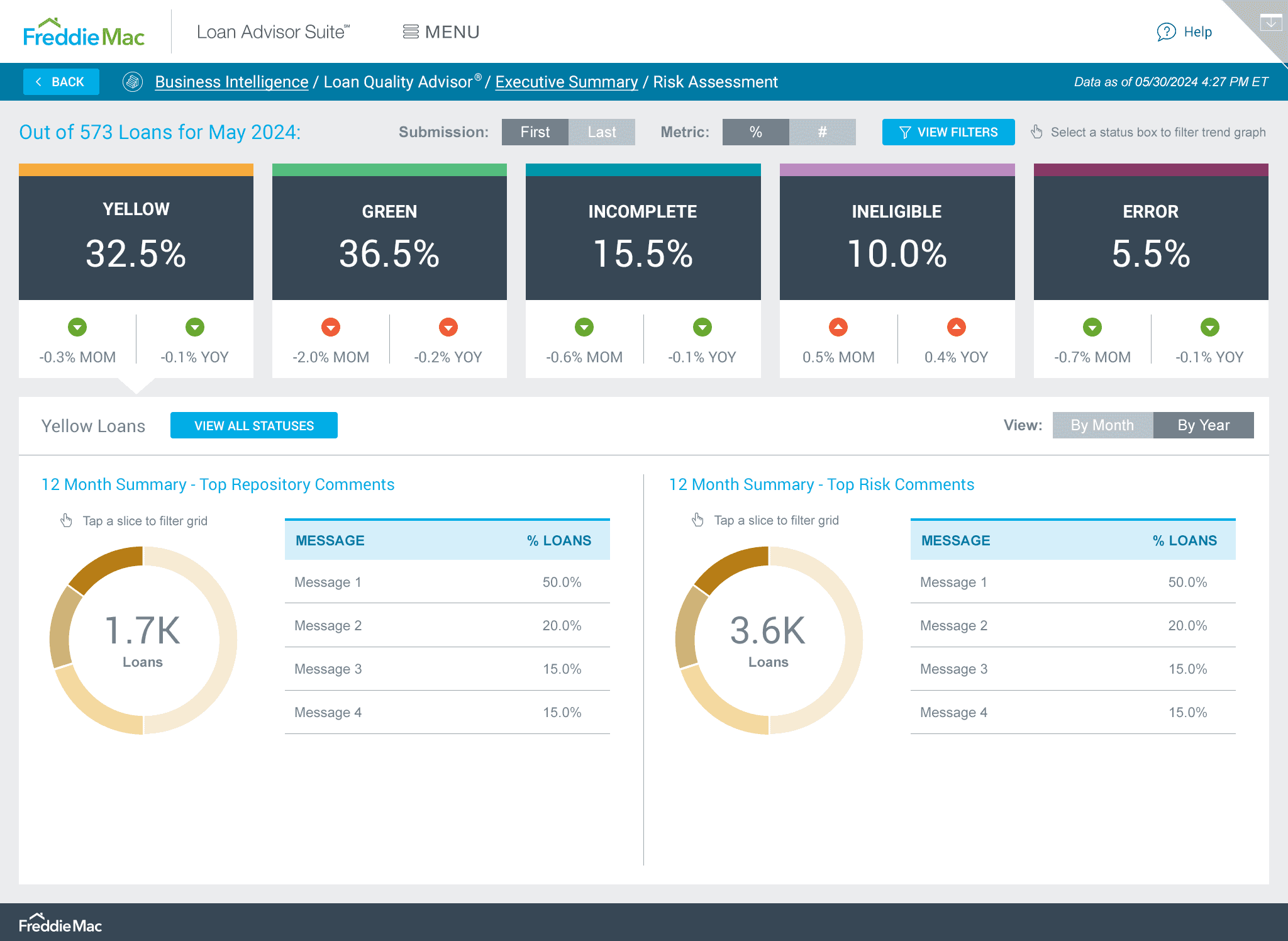Click Yellow MOM green down-arrow indicator
Screen dimensions: 1288x941
point(77,327)
